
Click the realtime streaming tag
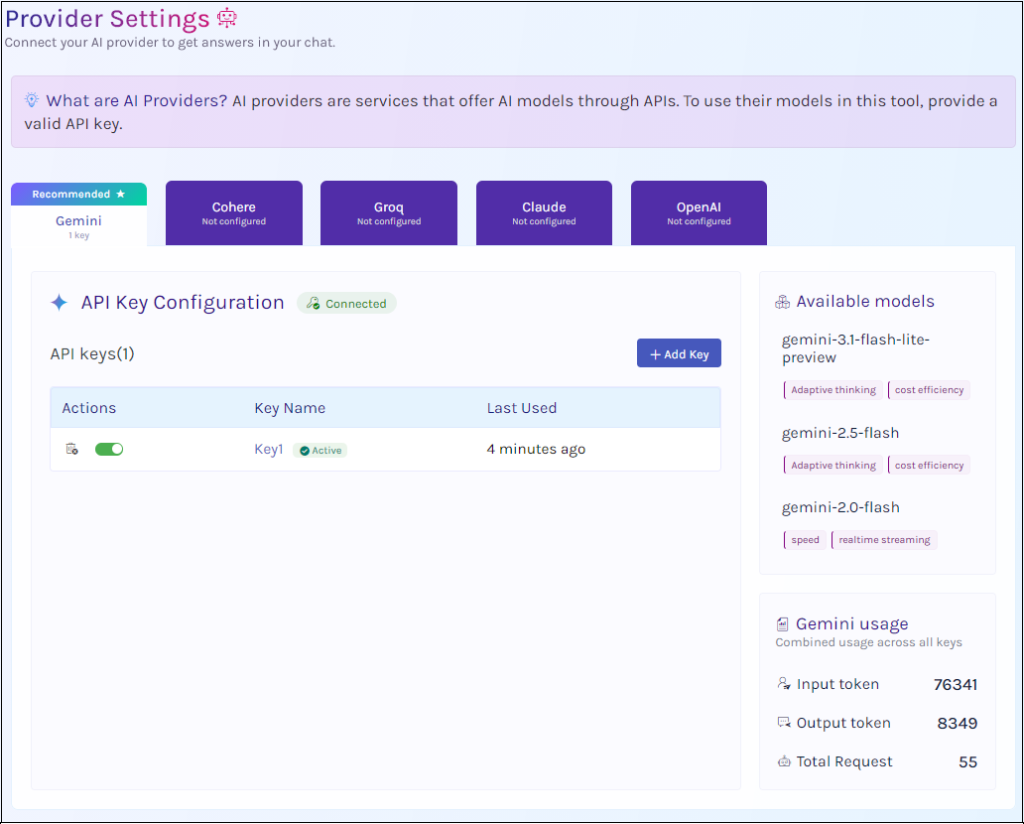tap(884, 540)
